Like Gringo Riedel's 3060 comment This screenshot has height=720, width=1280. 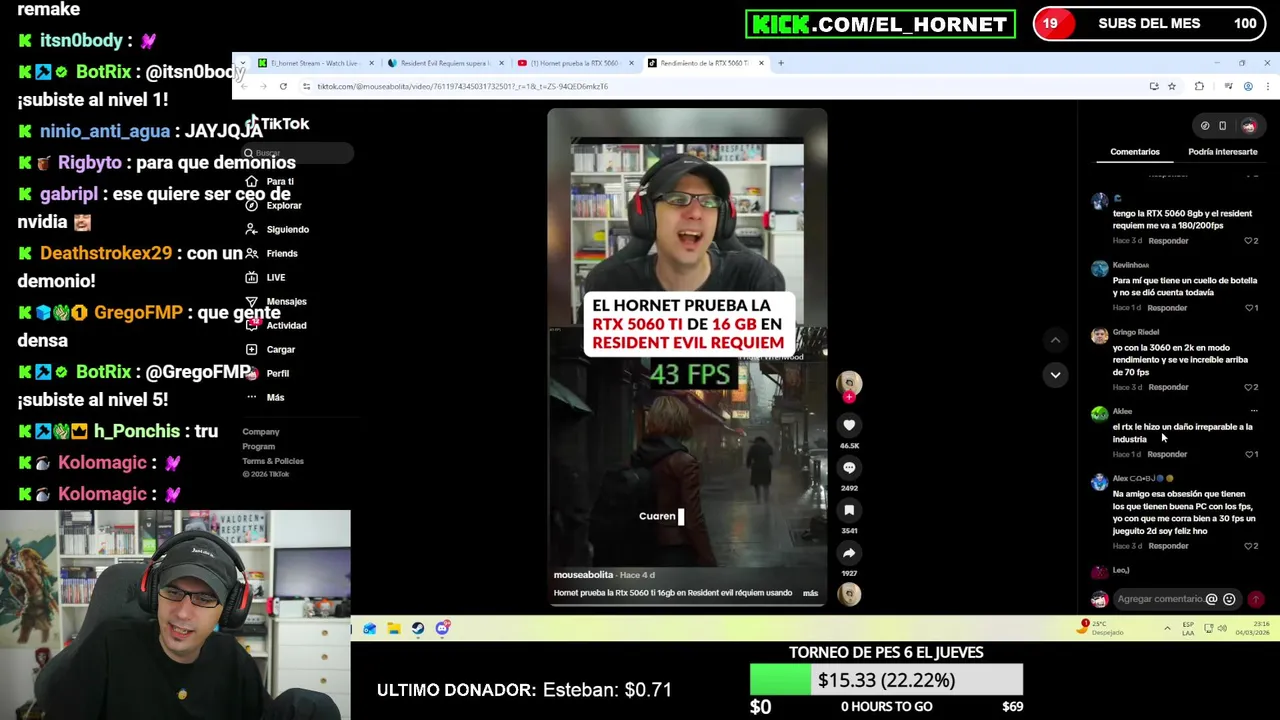point(1250,387)
